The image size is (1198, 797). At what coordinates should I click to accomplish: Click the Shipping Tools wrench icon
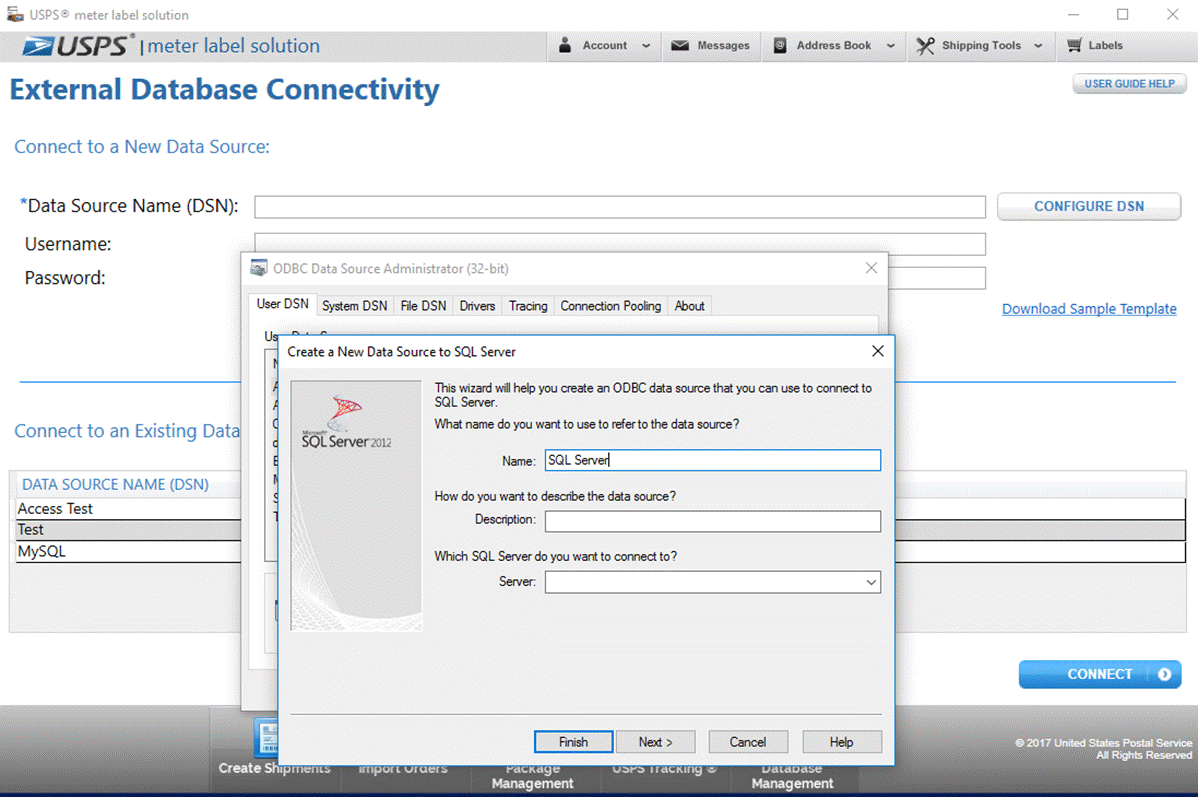(x=925, y=46)
